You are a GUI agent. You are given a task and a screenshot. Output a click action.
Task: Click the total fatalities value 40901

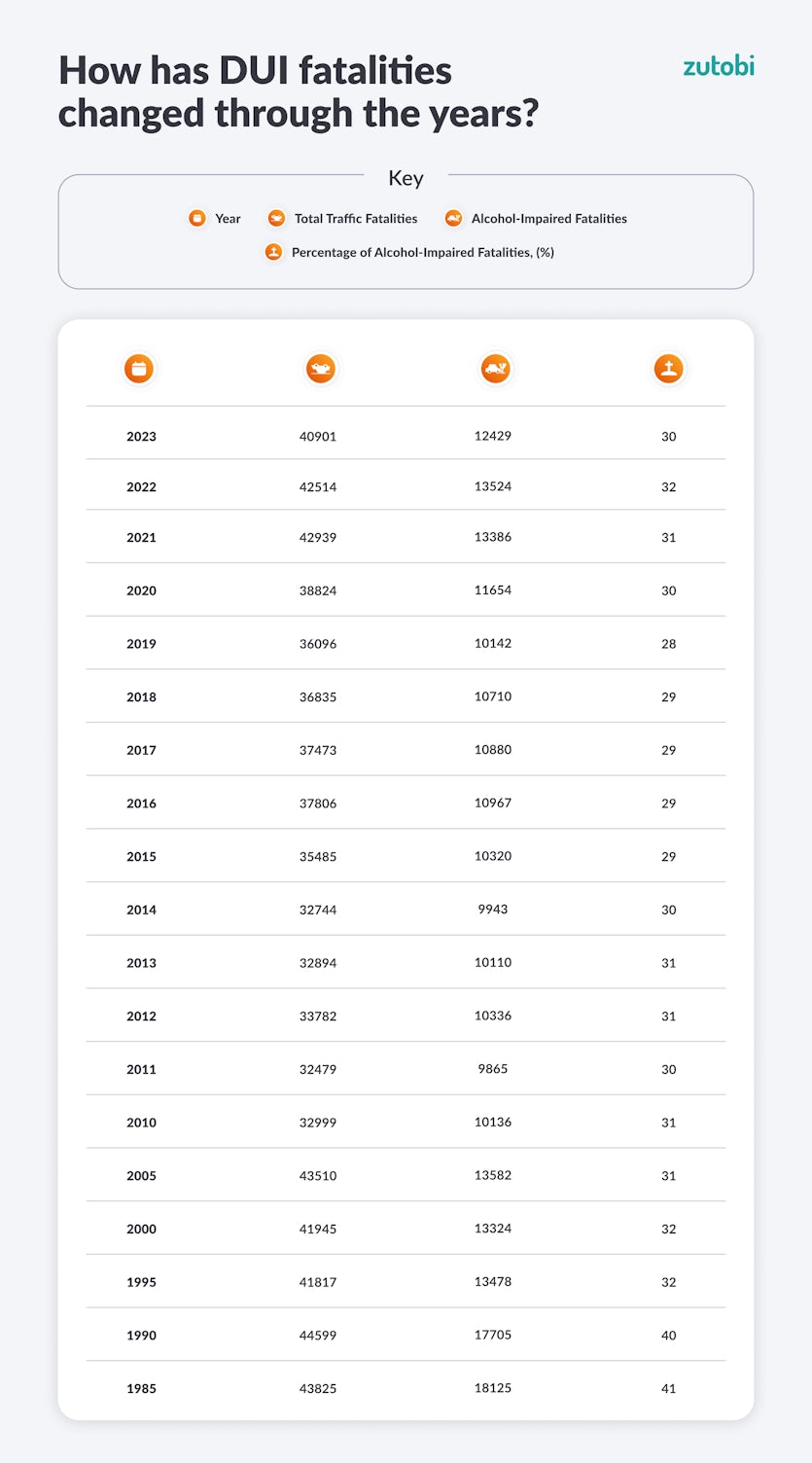click(318, 437)
